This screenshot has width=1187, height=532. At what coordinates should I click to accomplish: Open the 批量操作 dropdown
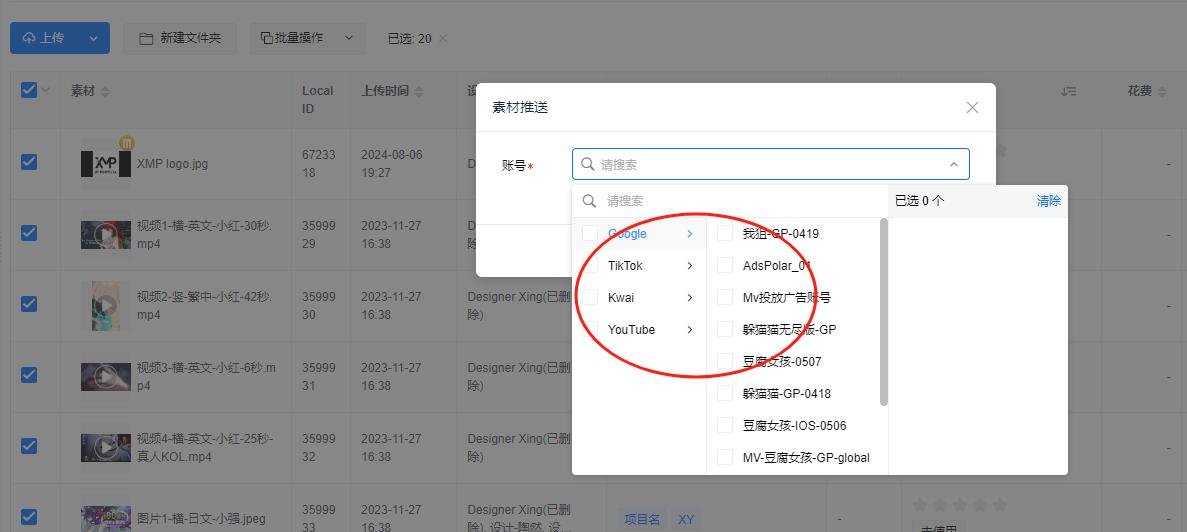pyautogui.click(x=307, y=38)
